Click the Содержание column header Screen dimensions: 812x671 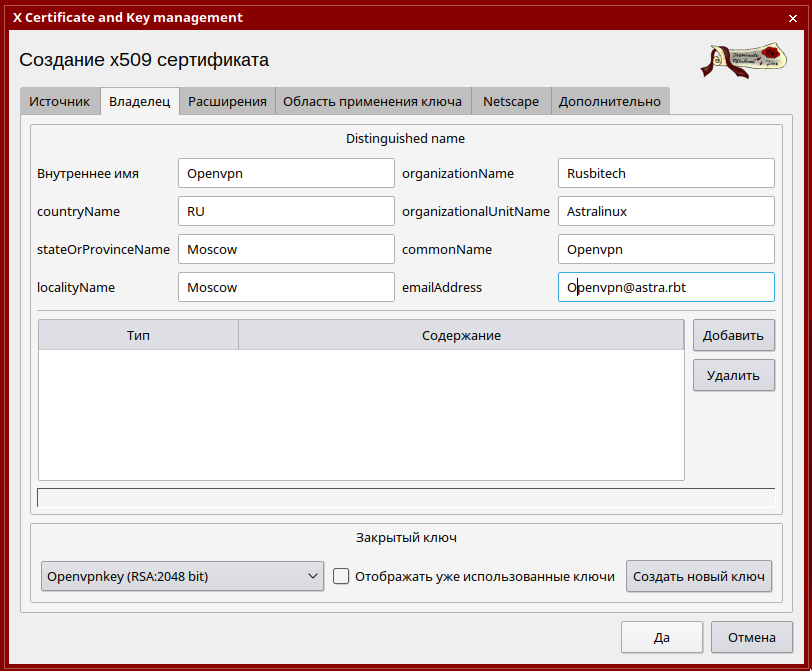pyautogui.click(x=461, y=335)
